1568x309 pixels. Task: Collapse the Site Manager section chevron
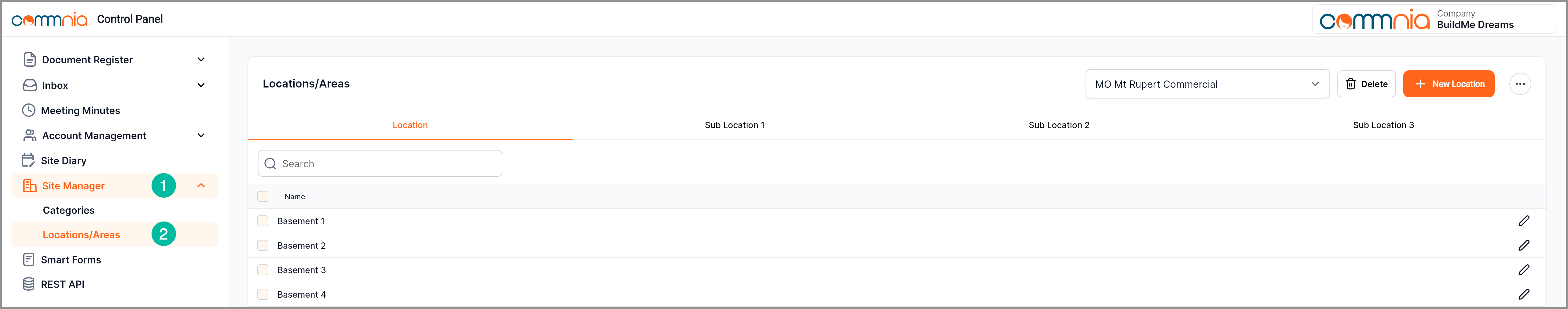pos(201,186)
